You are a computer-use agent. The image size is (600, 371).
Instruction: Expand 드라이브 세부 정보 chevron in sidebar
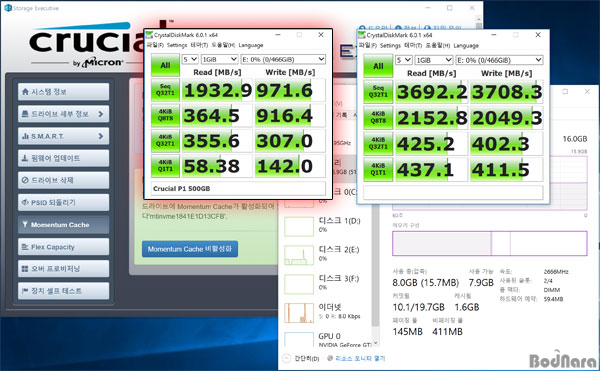click(x=101, y=114)
